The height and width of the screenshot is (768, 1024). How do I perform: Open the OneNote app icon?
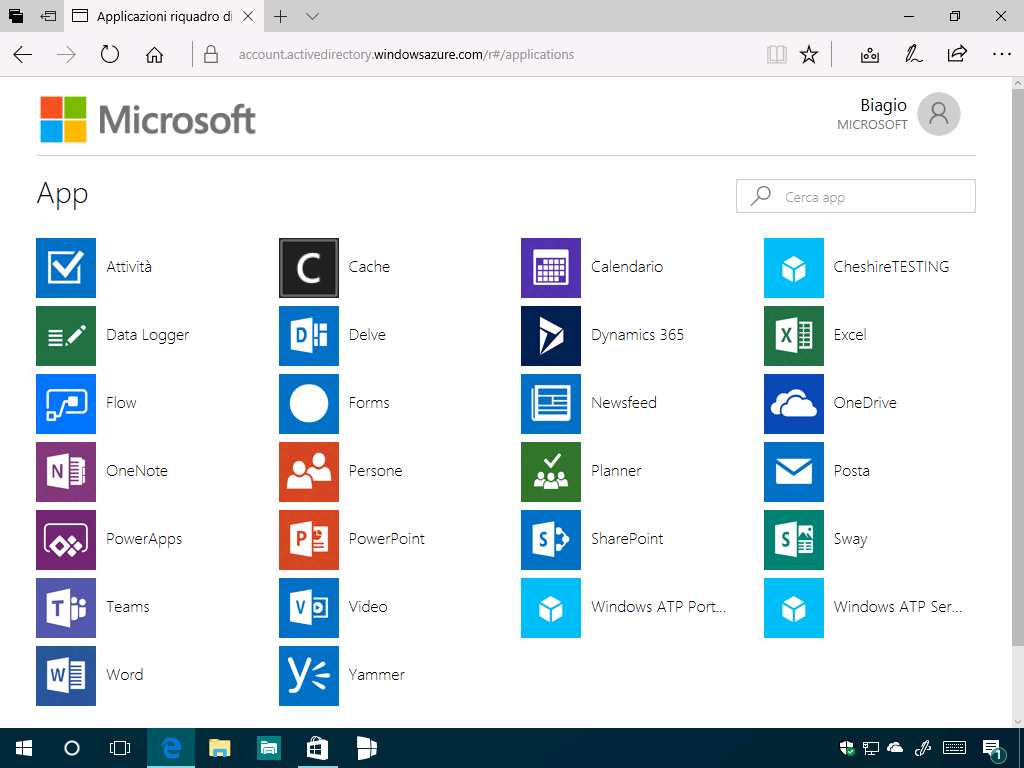tap(66, 472)
